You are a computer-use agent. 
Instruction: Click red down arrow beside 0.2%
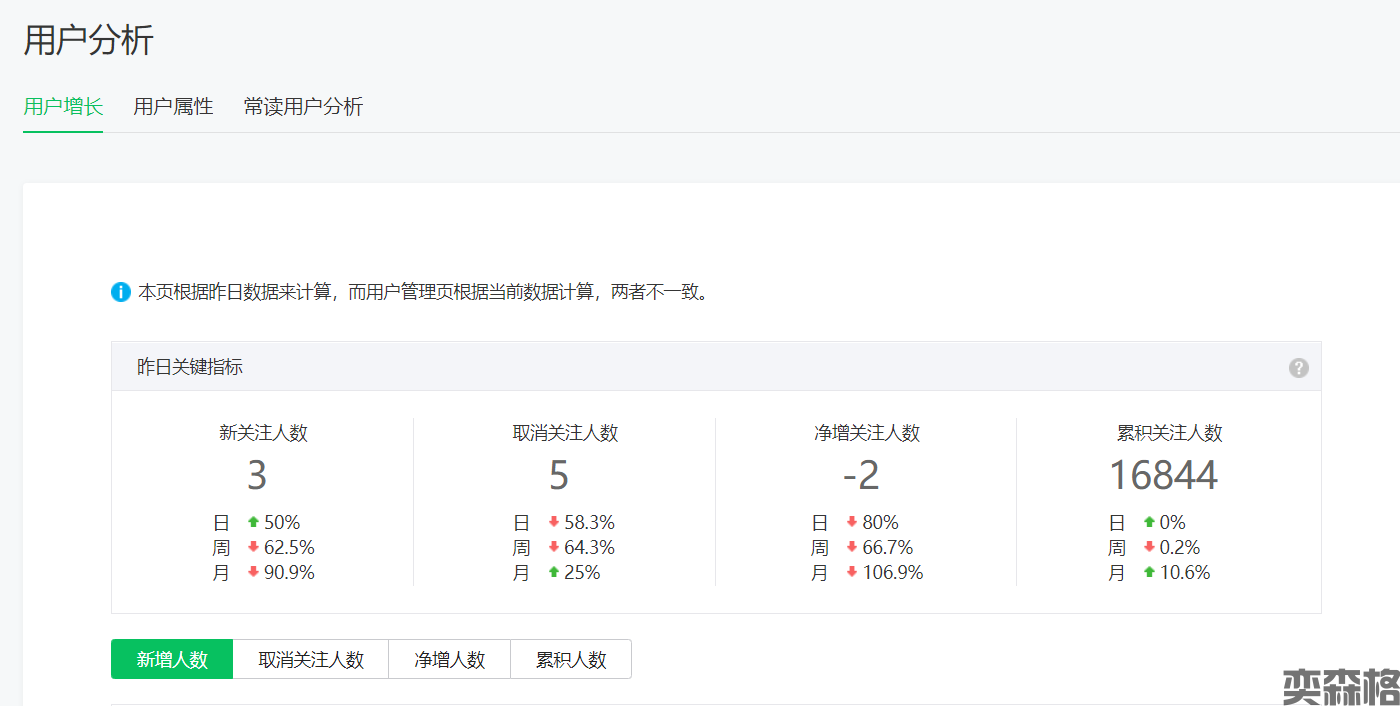1149,547
